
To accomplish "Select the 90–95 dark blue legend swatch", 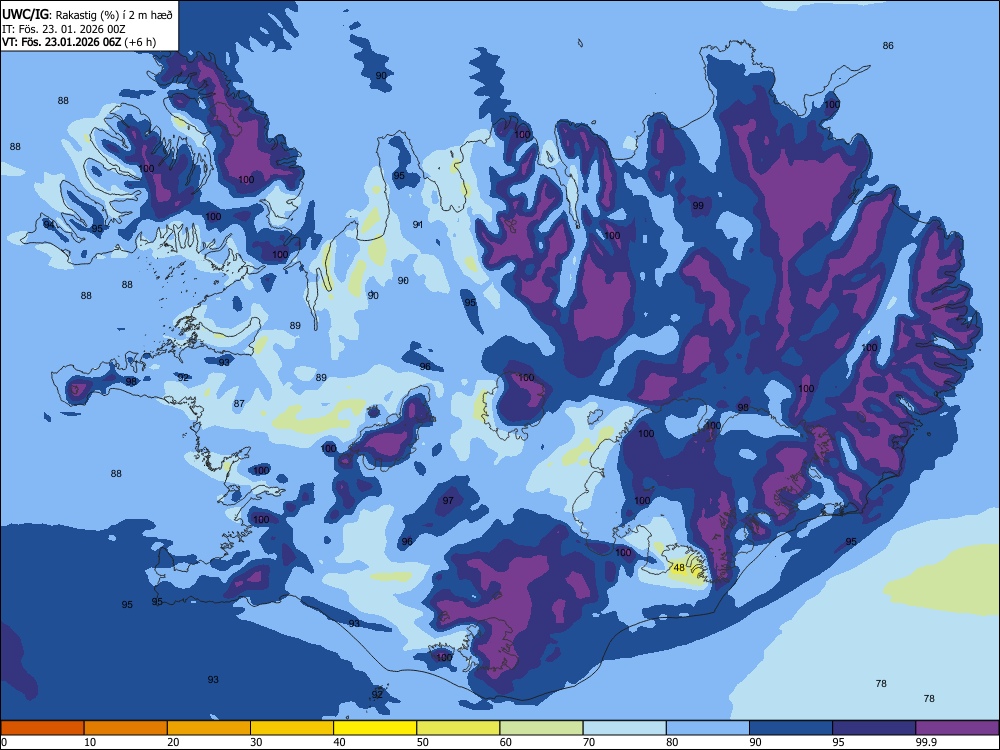I will (x=791, y=728).
